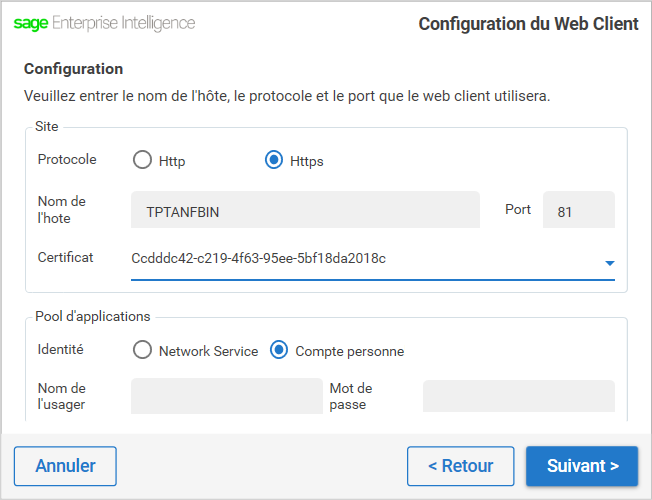Image resolution: width=652 pixels, height=500 pixels.
Task: Go back with the Retour button
Action: (460, 466)
